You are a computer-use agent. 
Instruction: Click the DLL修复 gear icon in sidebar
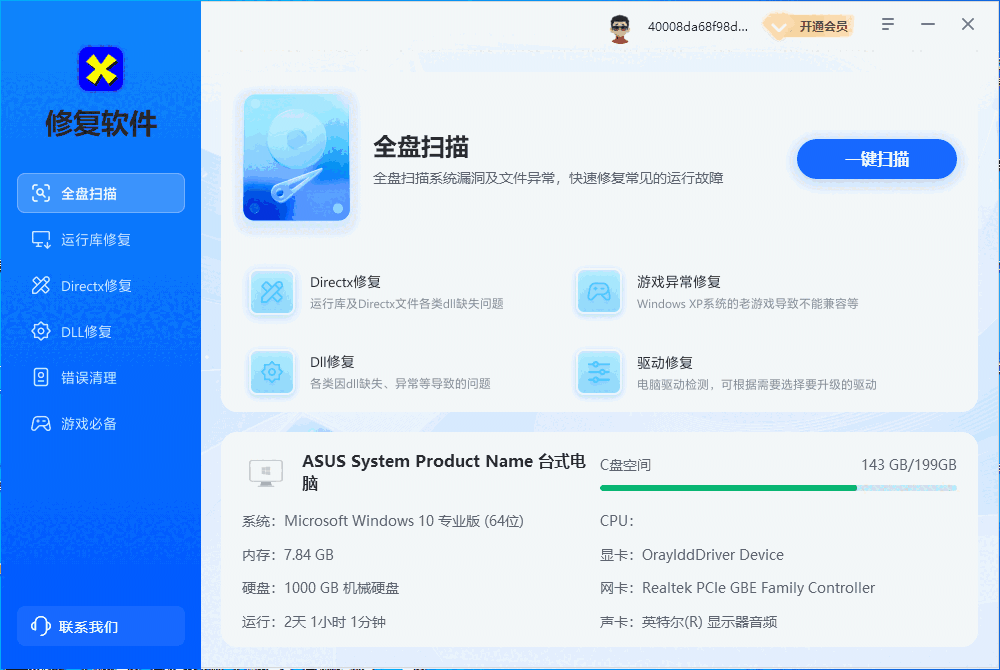(38, 331)
